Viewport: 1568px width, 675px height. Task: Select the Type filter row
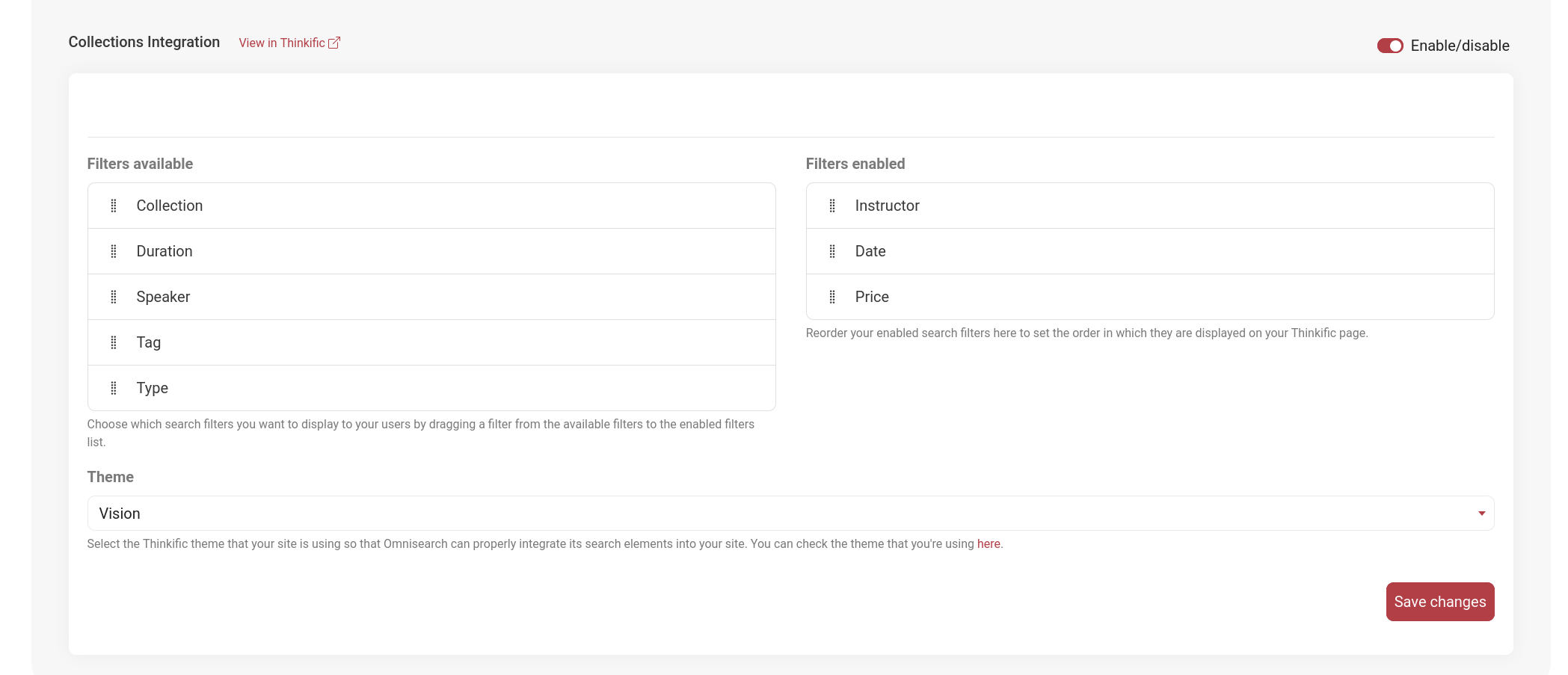pyautogui.click(x=431, y=388)
